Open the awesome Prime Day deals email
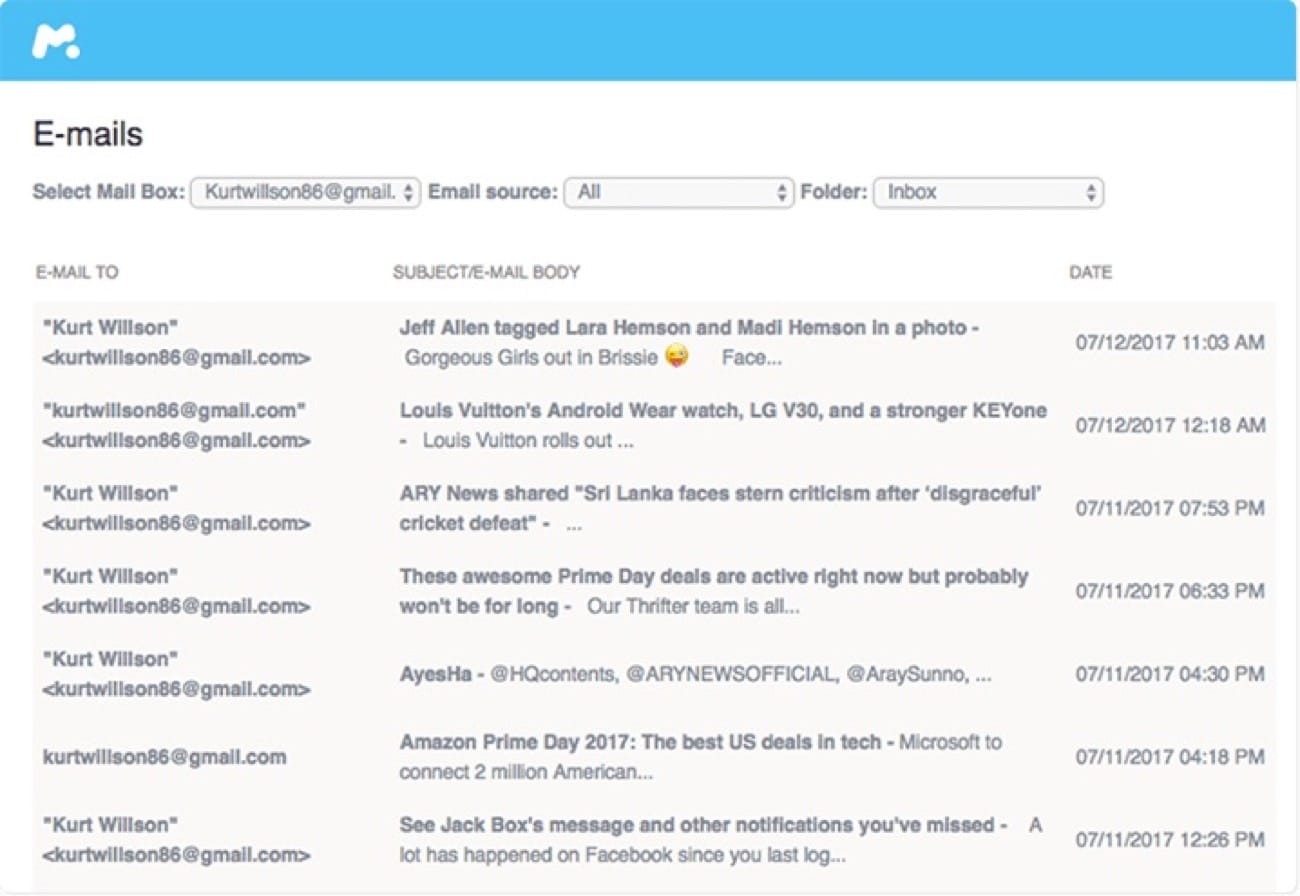The height and width of the screenshot is (896, 1300). [714, 591]
